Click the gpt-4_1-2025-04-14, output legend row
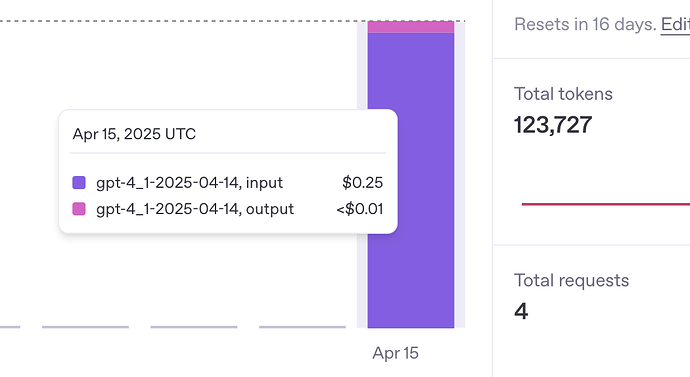Image resolution: width=690 pixels, height=377 pixels. click(x=228, y=209)
